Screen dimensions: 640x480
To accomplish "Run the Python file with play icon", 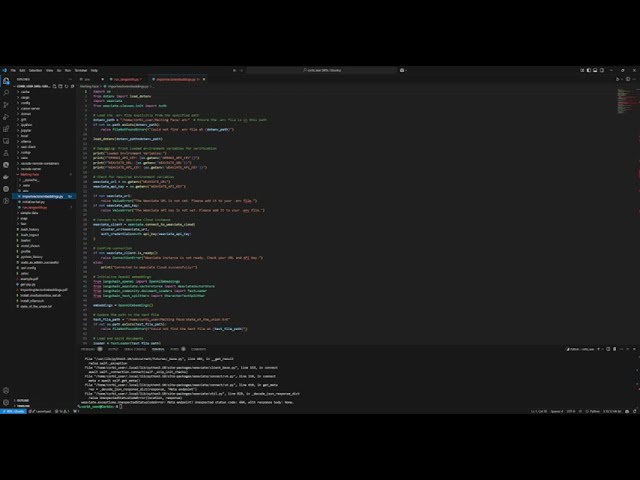I will (617, 79).
